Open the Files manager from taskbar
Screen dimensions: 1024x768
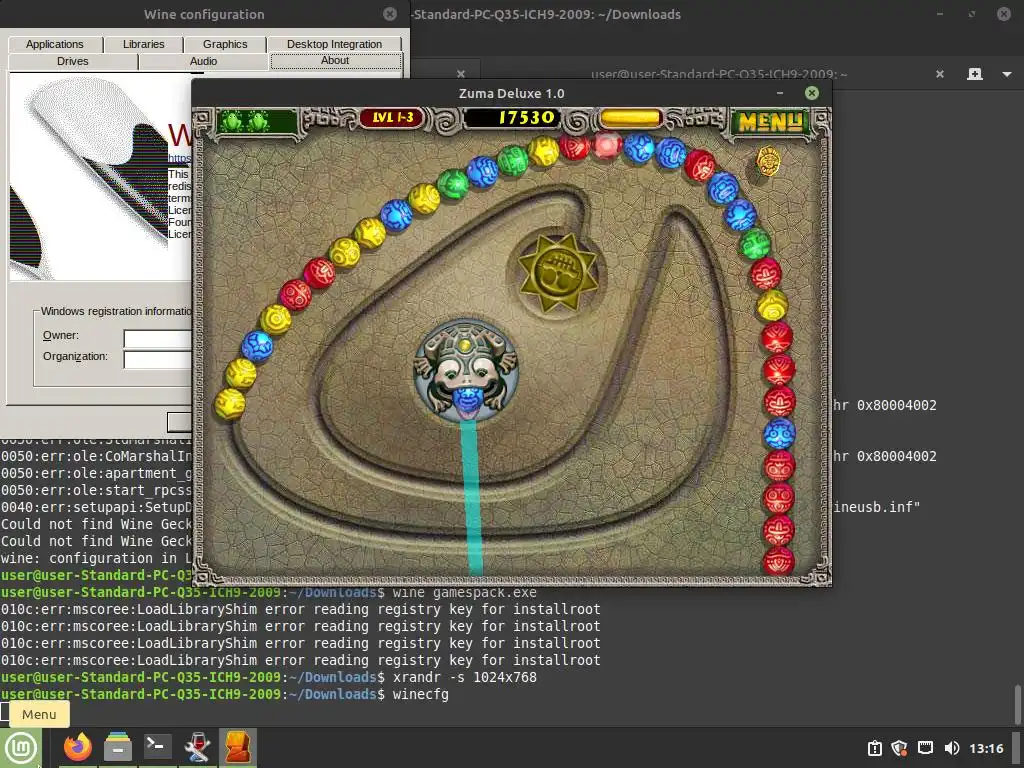coord(118,748)
